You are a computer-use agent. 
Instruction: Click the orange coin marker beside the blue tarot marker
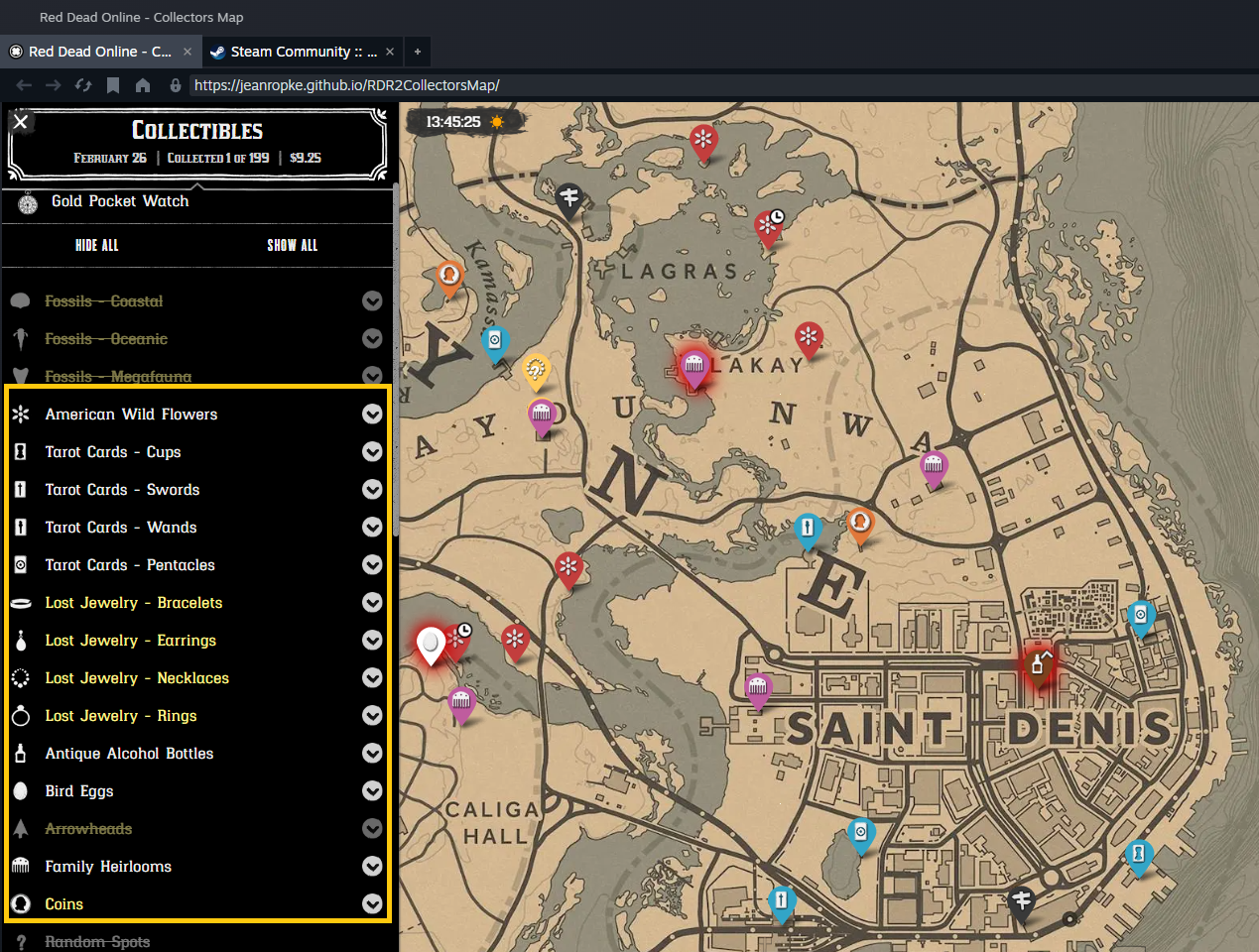[x=860, y=525]
